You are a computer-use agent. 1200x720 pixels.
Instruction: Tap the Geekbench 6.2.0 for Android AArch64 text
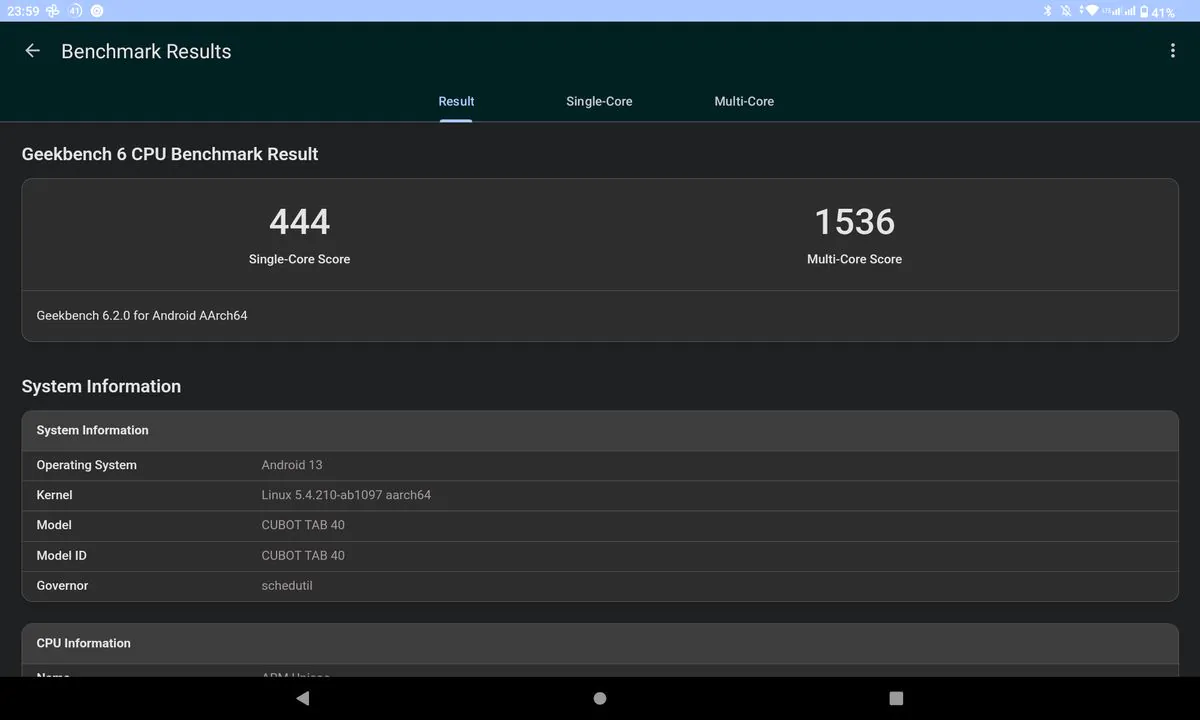tap(142, 315)
